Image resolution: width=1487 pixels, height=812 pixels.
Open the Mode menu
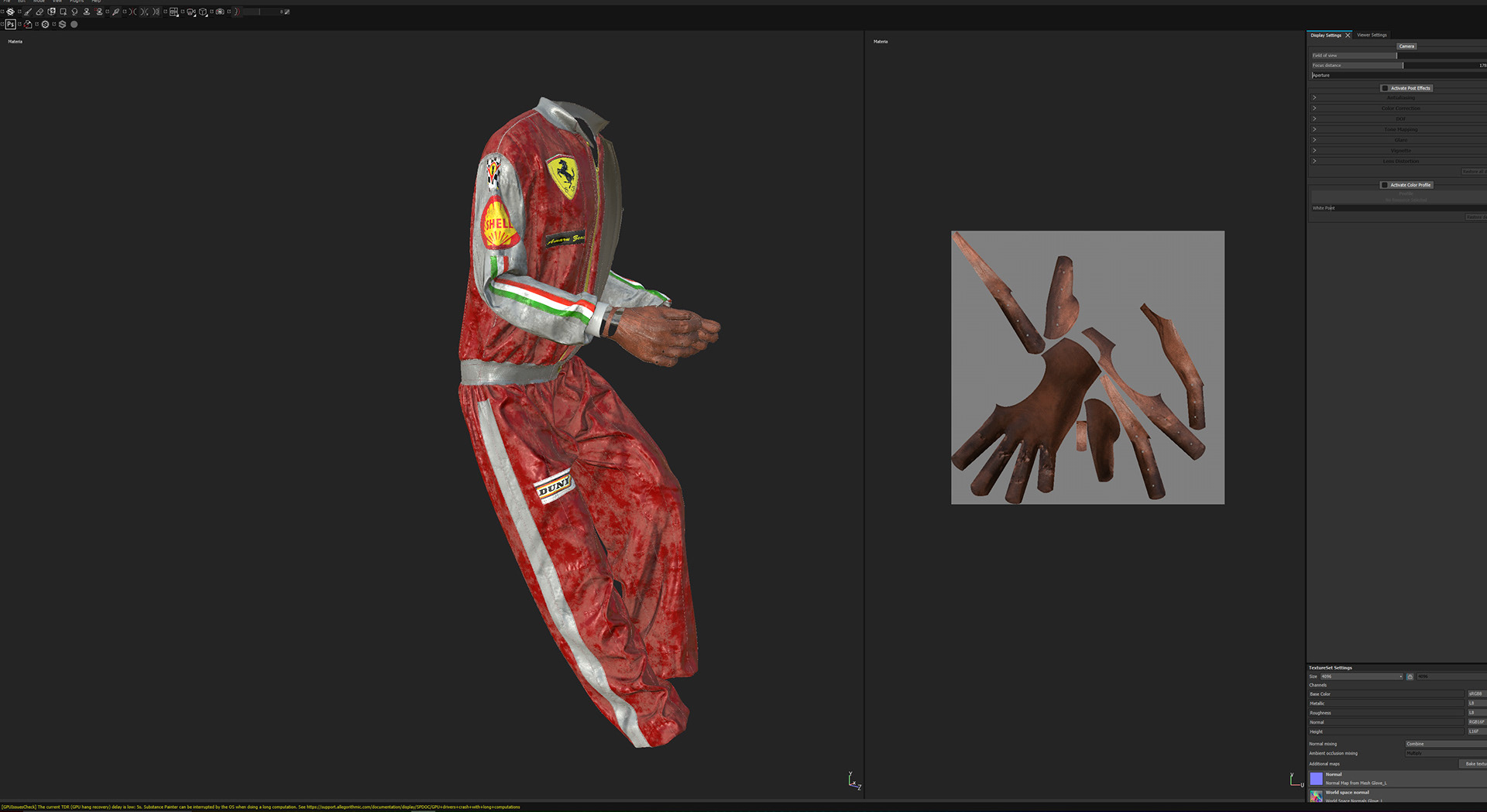[x=39, y=2]
